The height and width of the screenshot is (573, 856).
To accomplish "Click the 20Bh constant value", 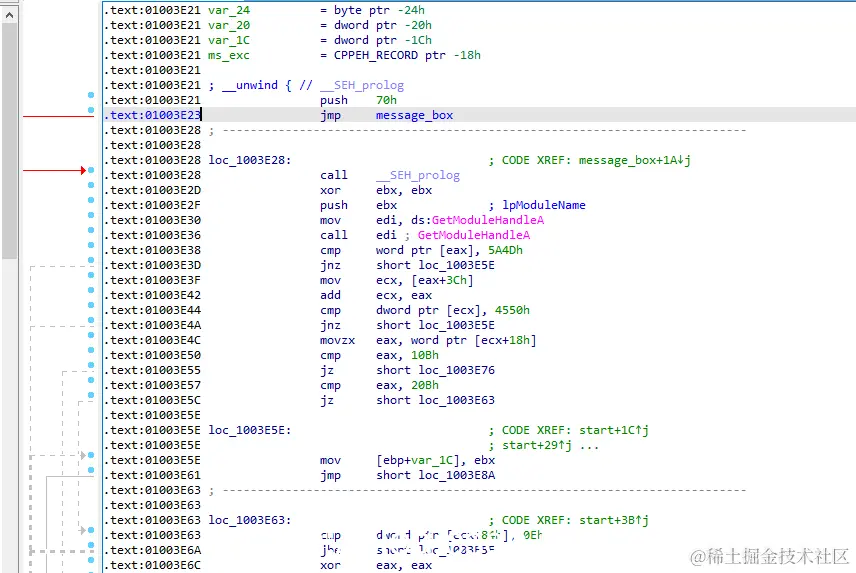I will [425, 385].
